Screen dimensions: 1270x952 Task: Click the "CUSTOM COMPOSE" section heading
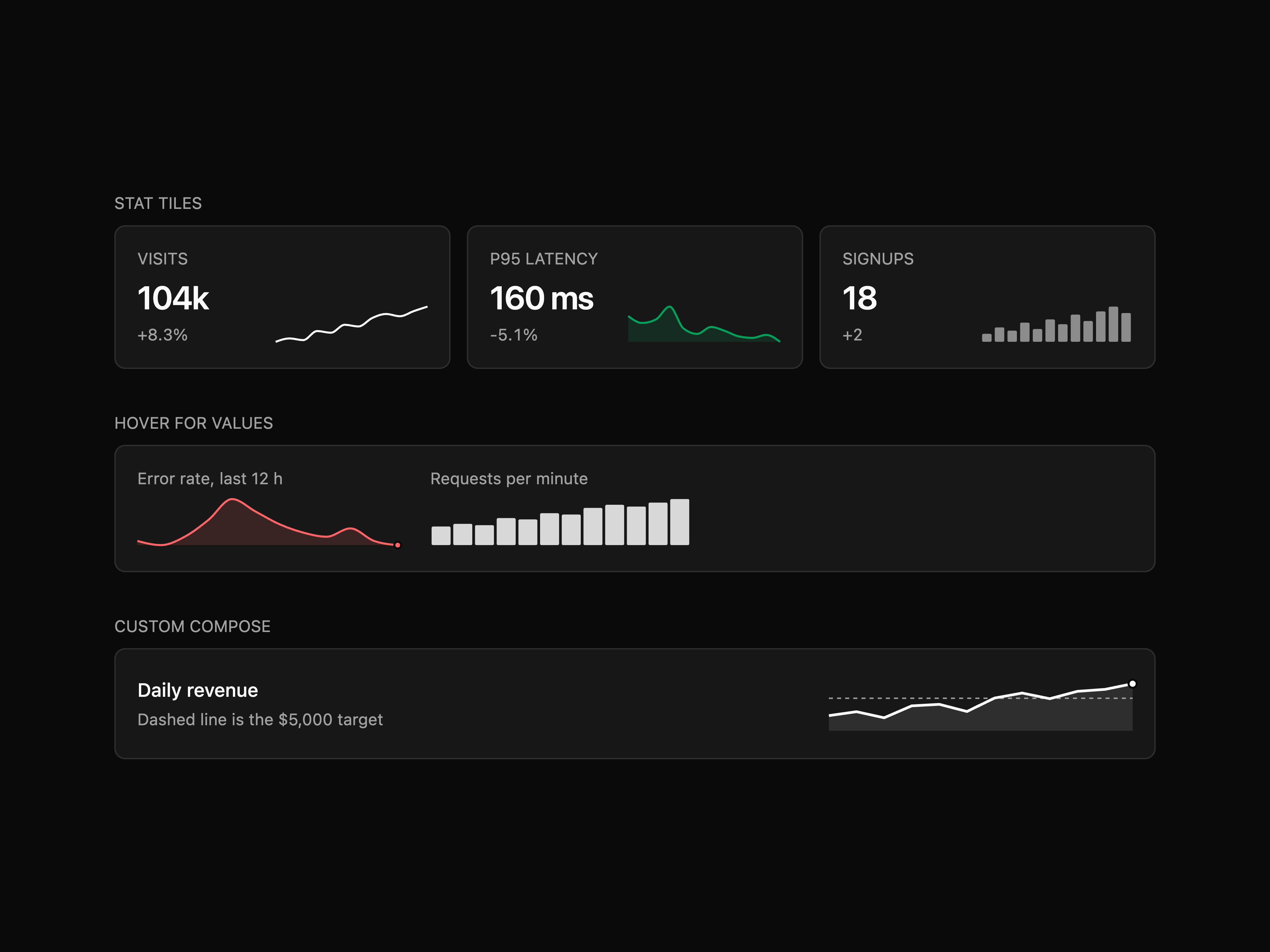click(192, 626)
